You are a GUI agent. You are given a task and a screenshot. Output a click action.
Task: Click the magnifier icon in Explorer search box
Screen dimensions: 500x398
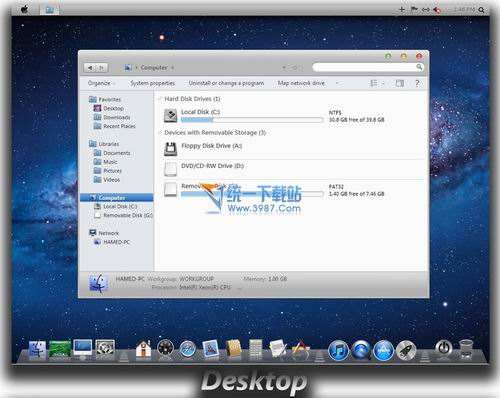coord(419,67)
